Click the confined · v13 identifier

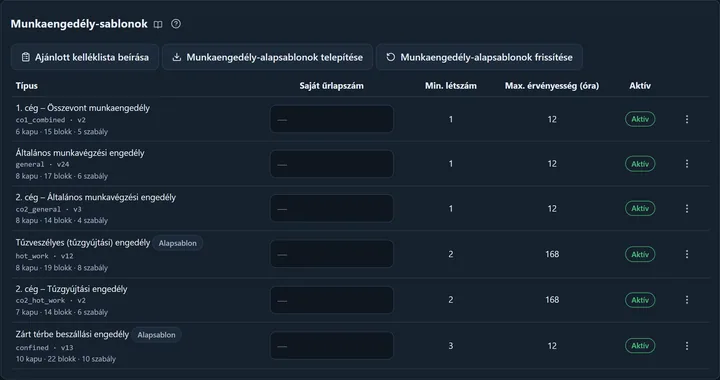[45, 348]
